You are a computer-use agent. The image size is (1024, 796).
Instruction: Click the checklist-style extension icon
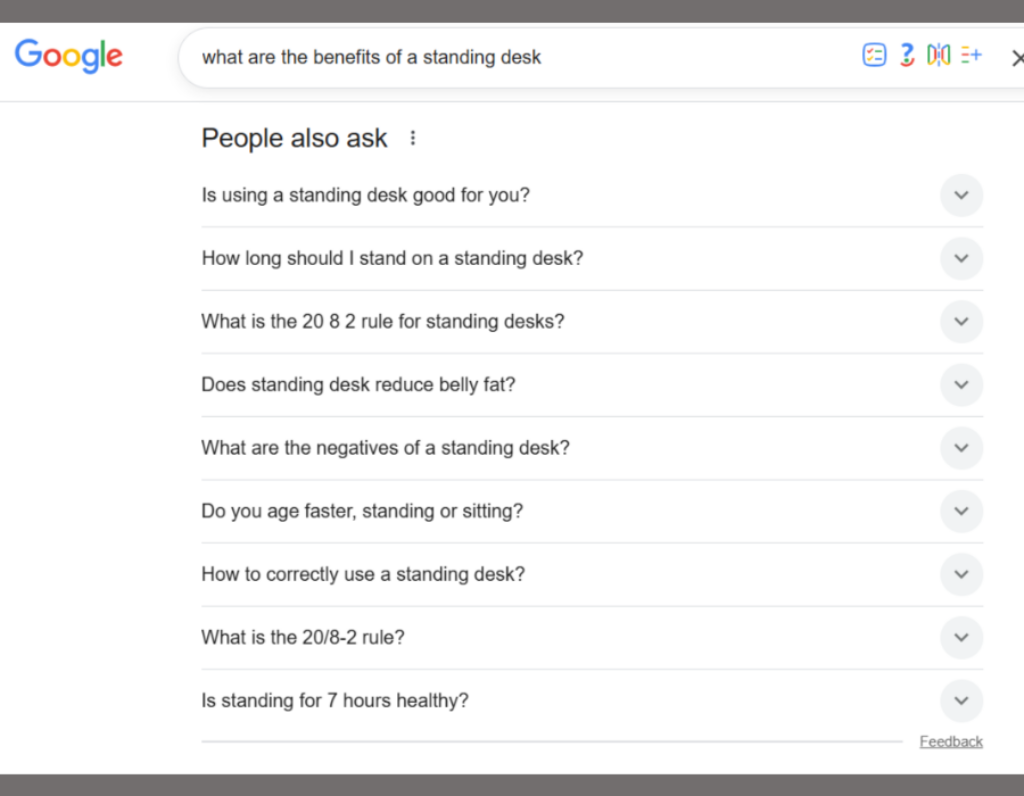pos(874,56)
